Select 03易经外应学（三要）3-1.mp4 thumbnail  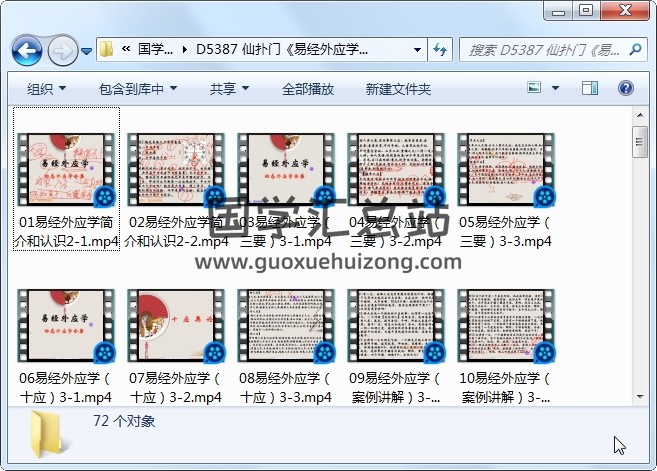[x=286, y=170]
